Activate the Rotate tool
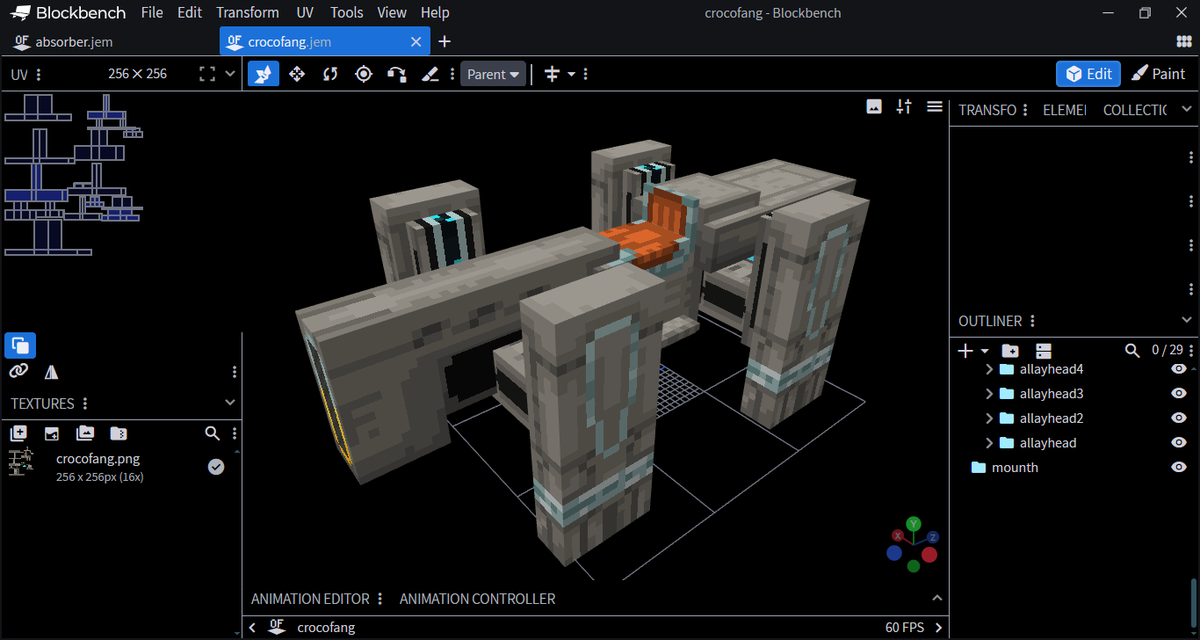The height and width of the screenshot is (640, 1200). [330, 74]
